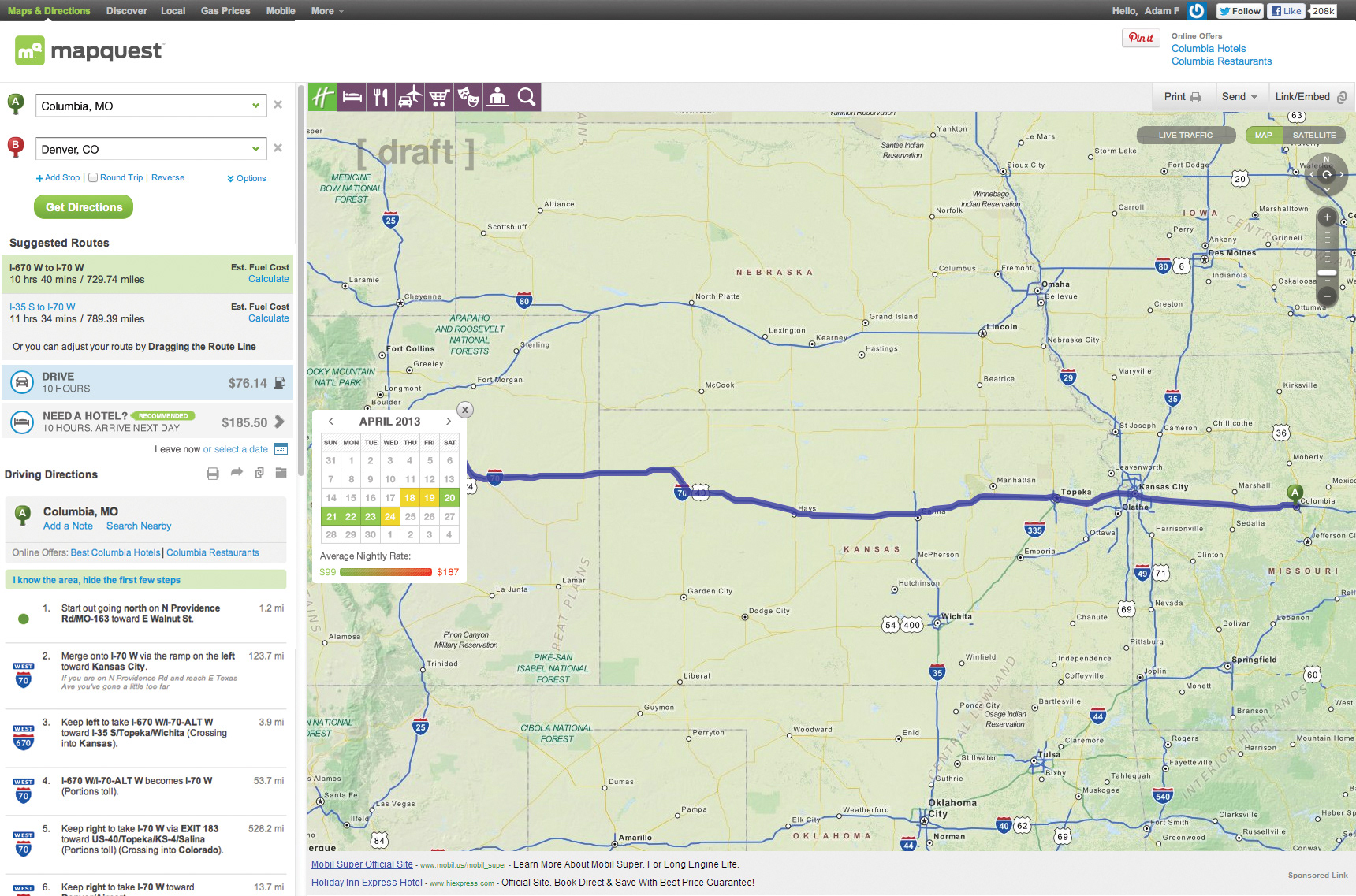Click the Pin it button
Viewport: 1356px width, 896px height.
click(x=1141, y=38)
